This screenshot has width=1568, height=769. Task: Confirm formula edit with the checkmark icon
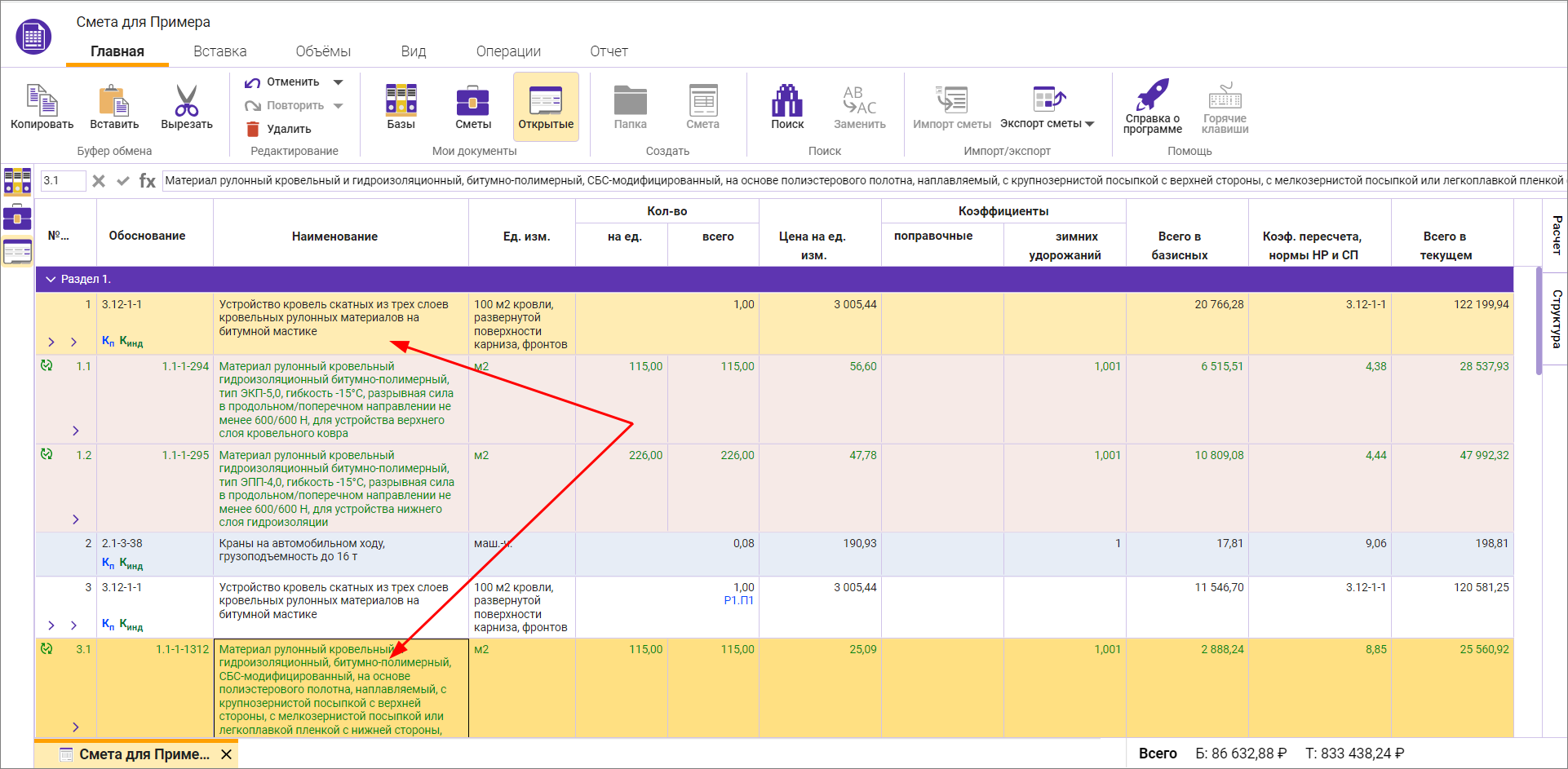pos(123,181)
